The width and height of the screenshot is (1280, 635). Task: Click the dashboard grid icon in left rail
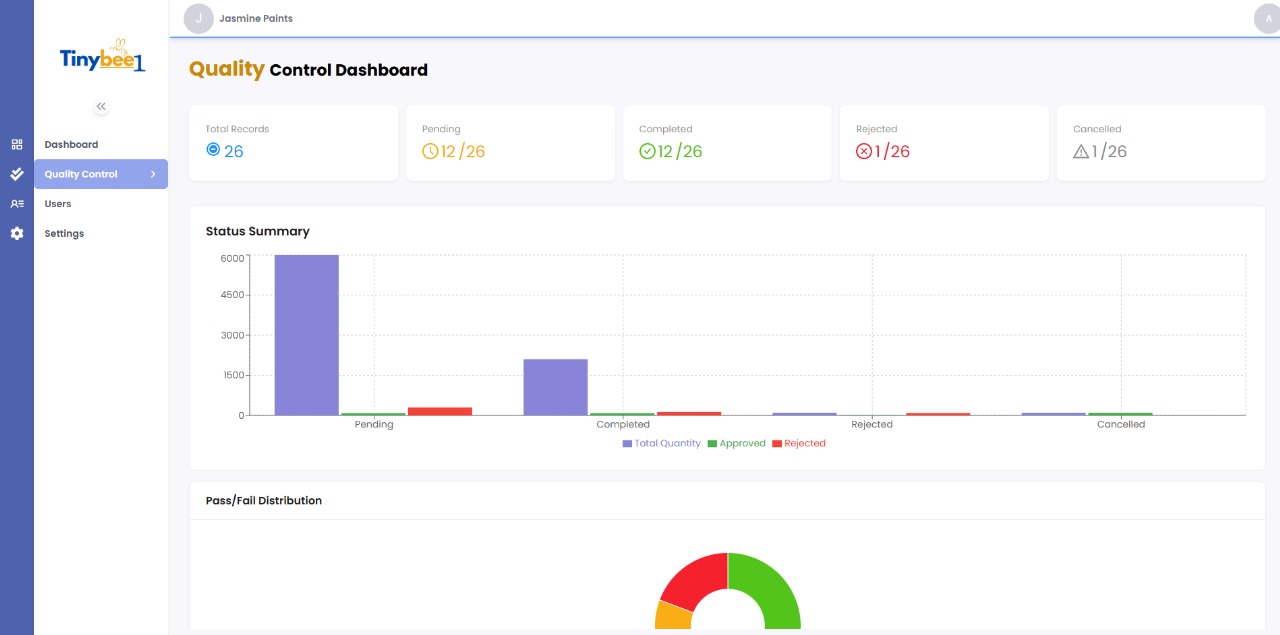[x=17, y=144]
